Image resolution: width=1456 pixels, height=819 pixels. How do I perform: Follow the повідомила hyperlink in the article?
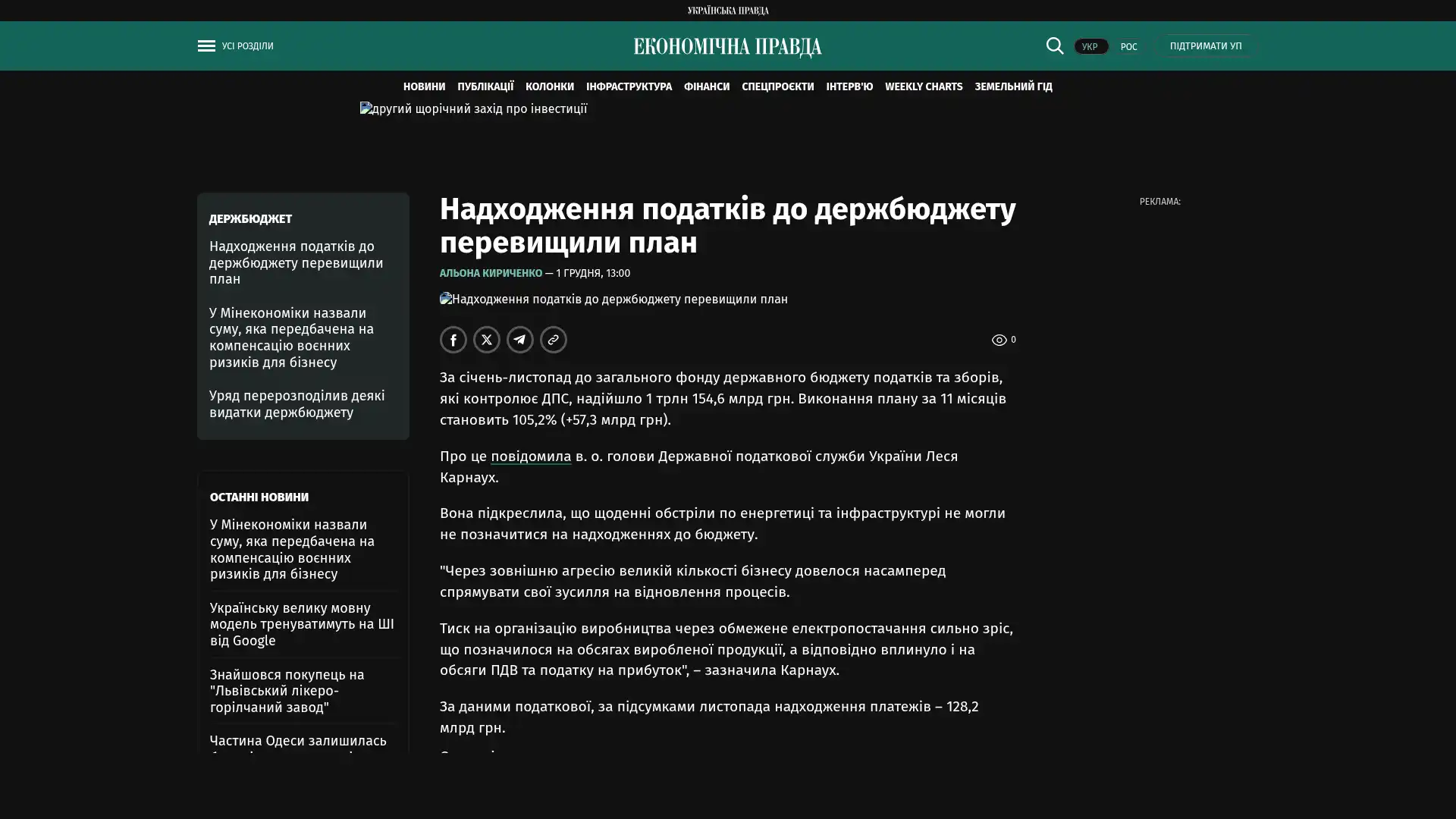click(x=530, y=457)
